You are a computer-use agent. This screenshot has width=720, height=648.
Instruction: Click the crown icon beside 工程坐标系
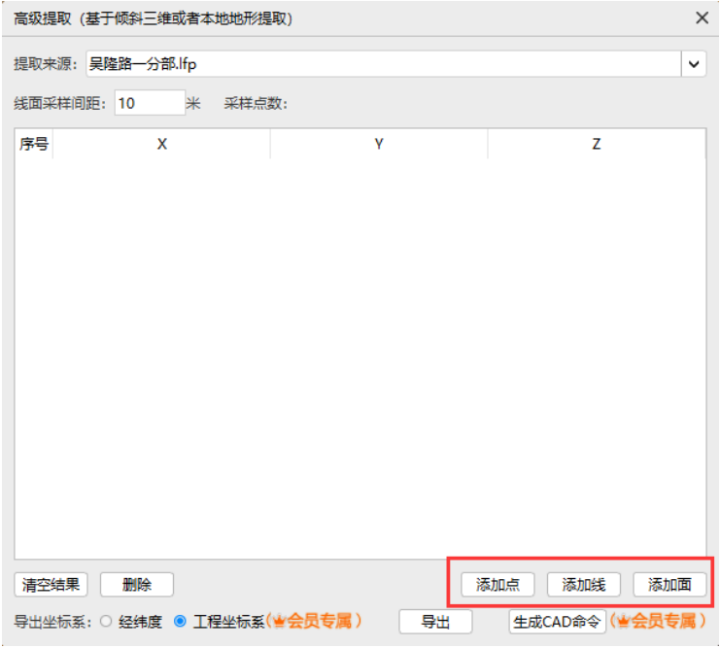[279, 621]
